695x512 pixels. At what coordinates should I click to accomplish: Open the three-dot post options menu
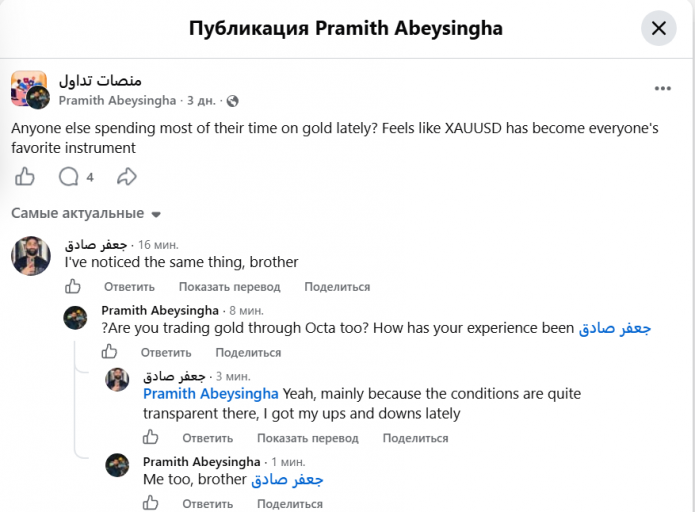click(663, 88)
